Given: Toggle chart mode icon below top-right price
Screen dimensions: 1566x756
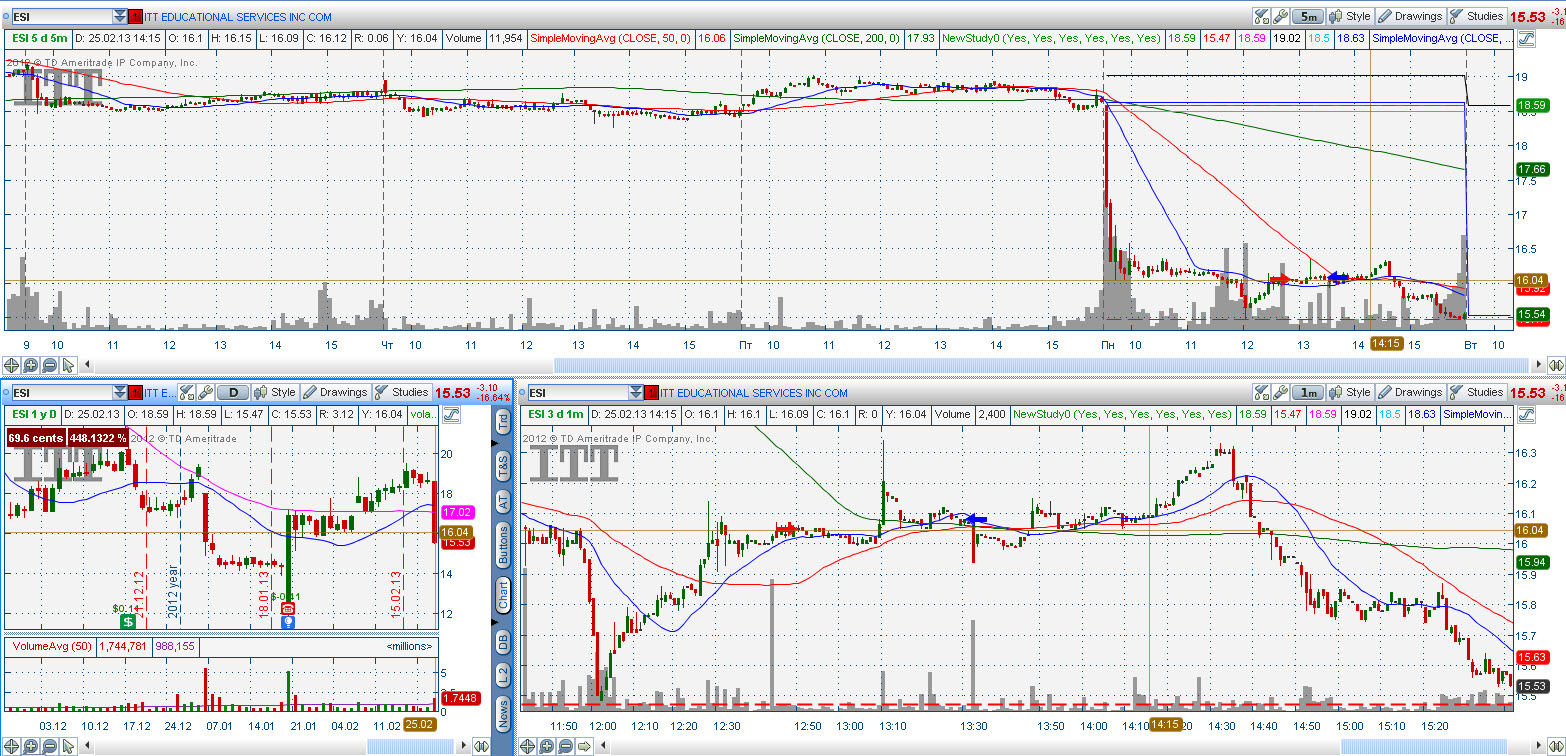Looking at the screenshot, I should coord(1525,39).
